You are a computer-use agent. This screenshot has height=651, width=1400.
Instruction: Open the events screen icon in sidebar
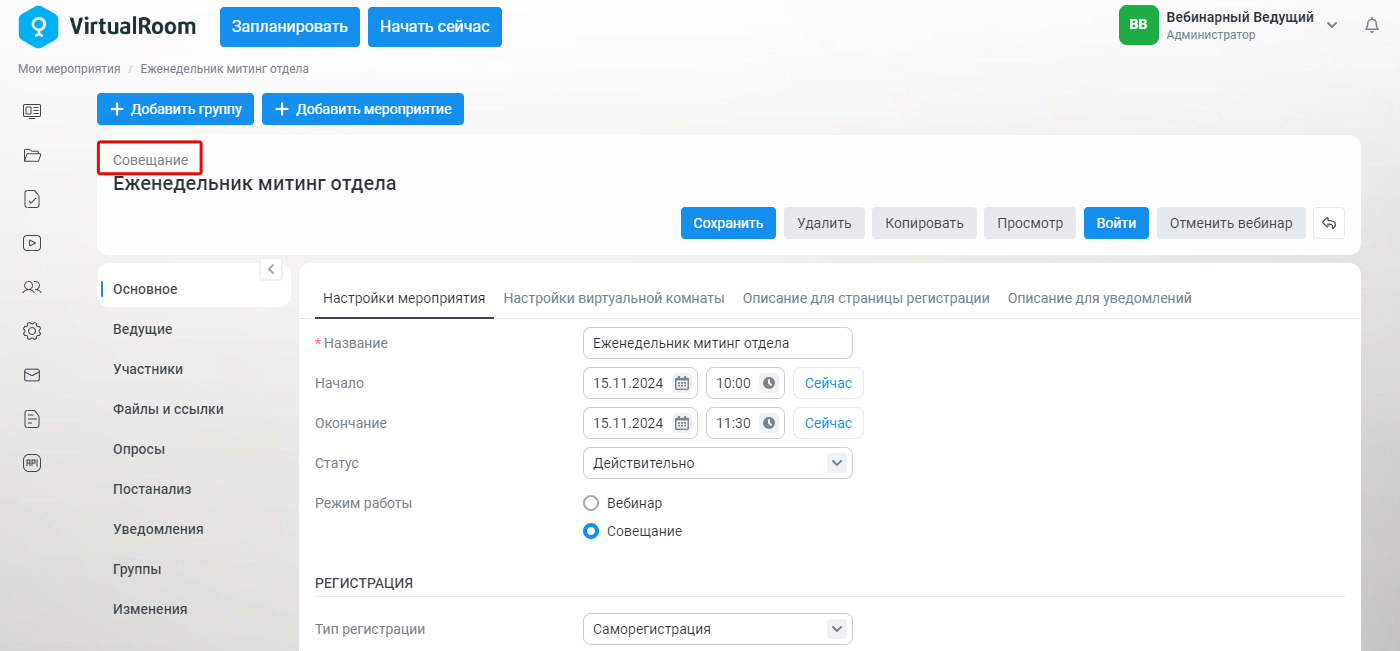pos(32,111)
